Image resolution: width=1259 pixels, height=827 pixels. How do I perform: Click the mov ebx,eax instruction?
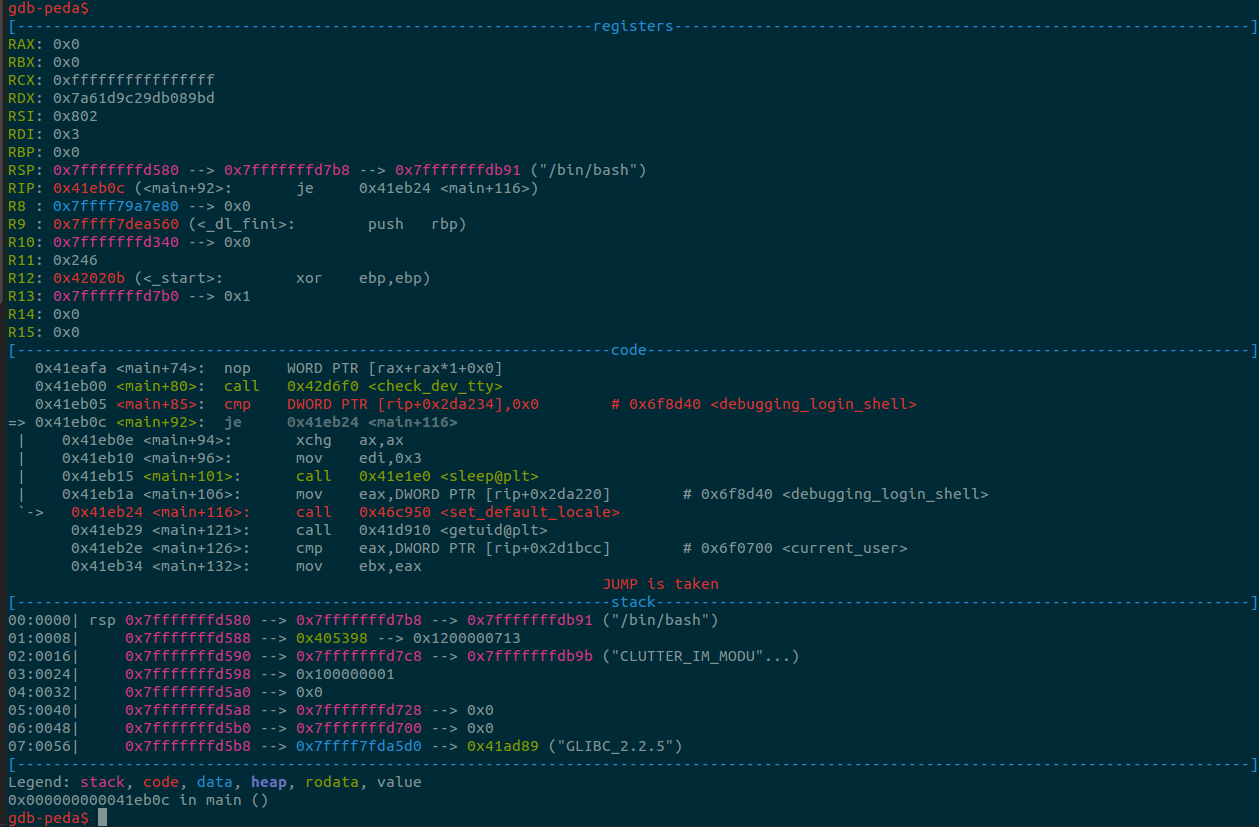coord(359,566)
